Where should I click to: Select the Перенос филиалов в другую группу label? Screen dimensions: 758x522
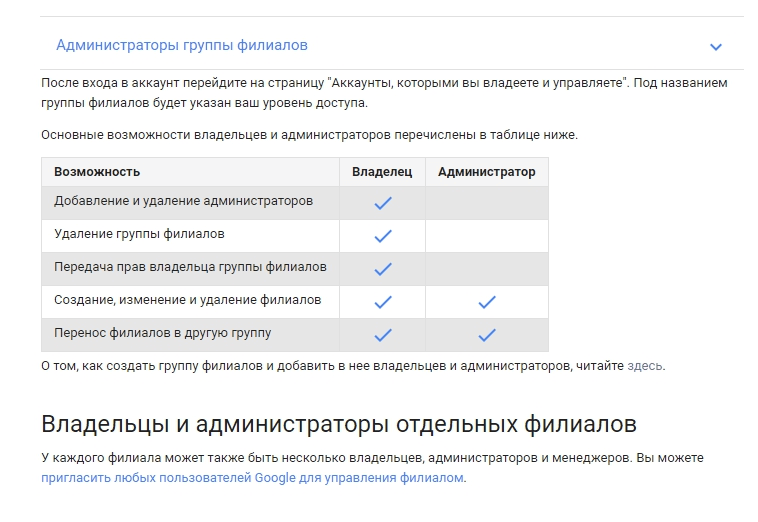162,333
